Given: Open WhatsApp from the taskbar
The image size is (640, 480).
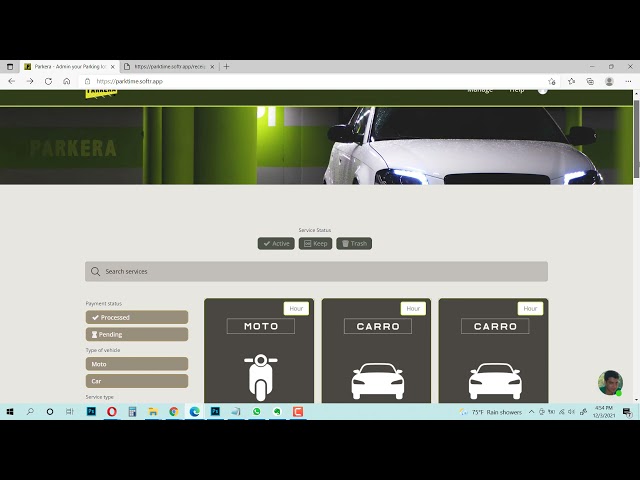Looking at the screenshot, I should pos(257,411).
